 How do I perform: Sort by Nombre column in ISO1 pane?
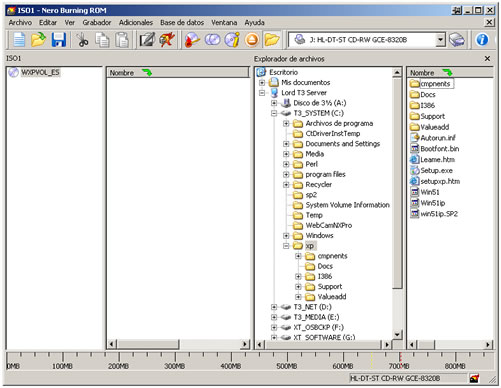(x=178, y=73)
